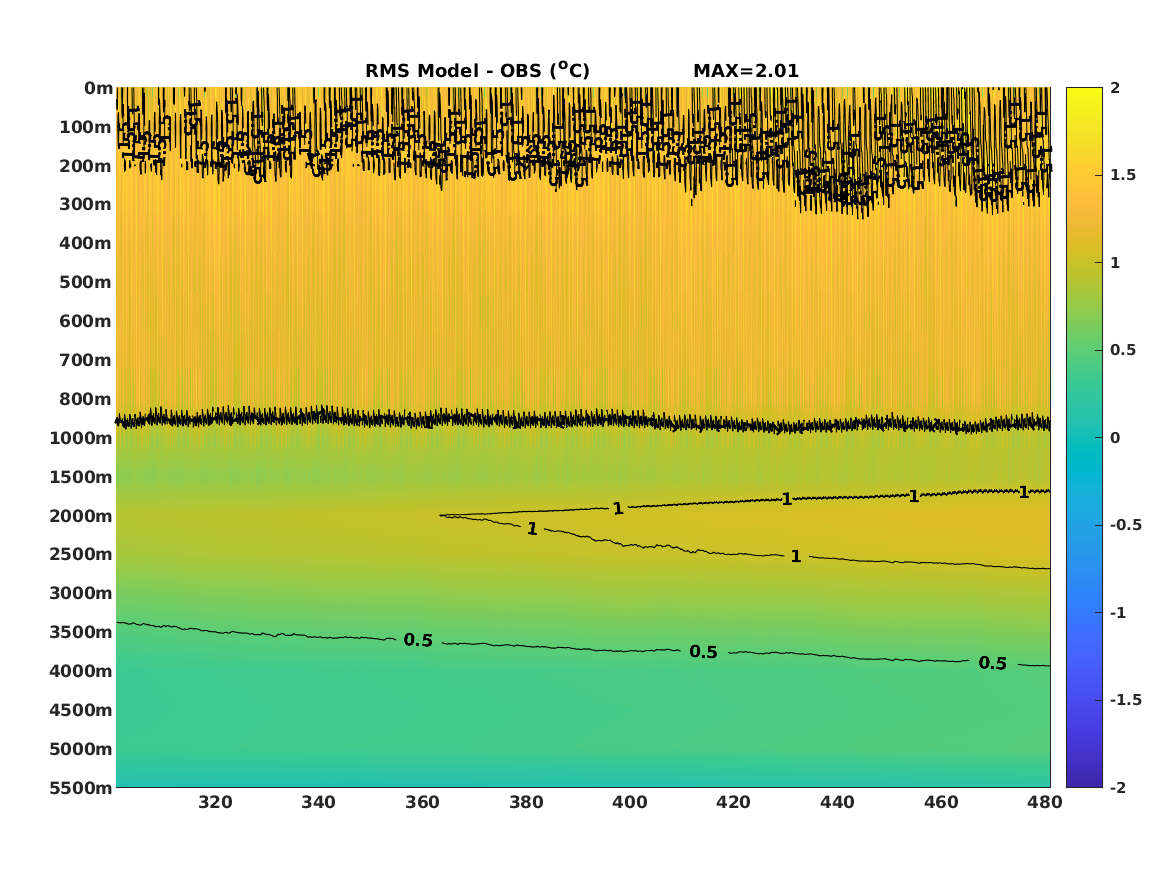The image size is (1167, 875).
Task: Click the '700m' depth axis label
Action: pos(86,360)
